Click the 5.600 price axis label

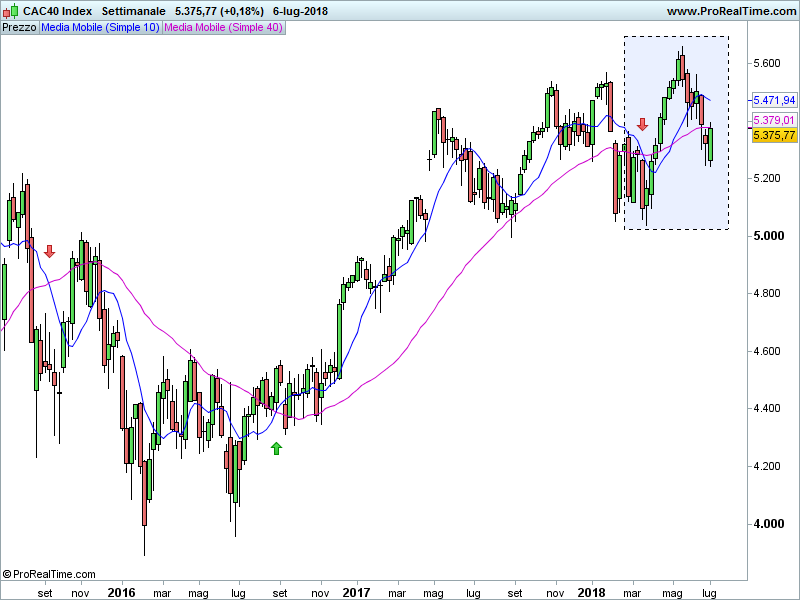pyautogui.click(x=767, y=63)
